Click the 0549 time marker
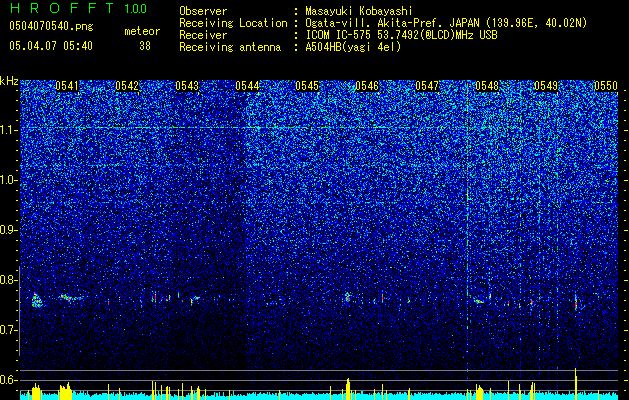 click(x=547, y=86)
